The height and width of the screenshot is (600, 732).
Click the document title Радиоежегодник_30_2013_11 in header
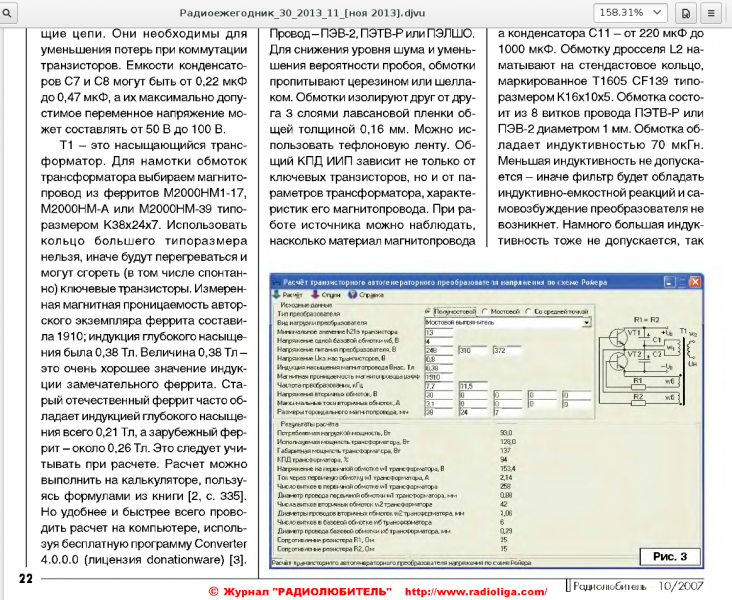(302, 13)
